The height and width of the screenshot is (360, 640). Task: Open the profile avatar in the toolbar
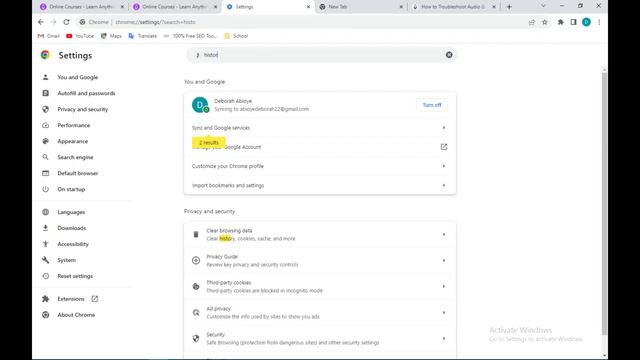pos(586,22)
